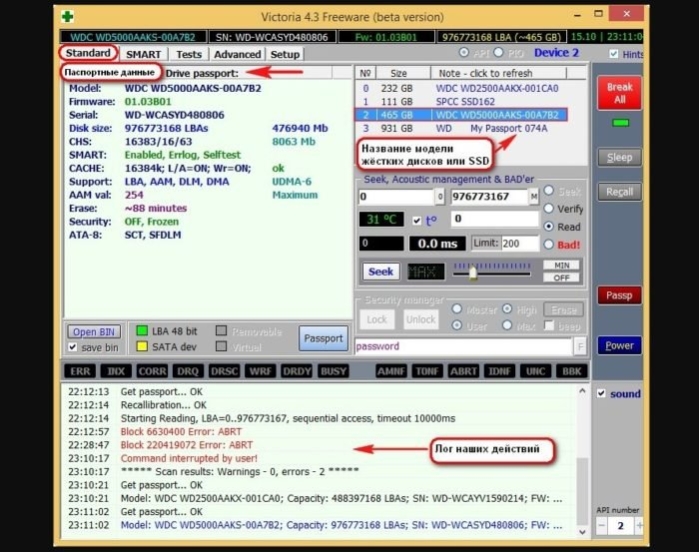699x552 pixels.
Task: Click the DRSC status indicator
Action: point(224,371)
